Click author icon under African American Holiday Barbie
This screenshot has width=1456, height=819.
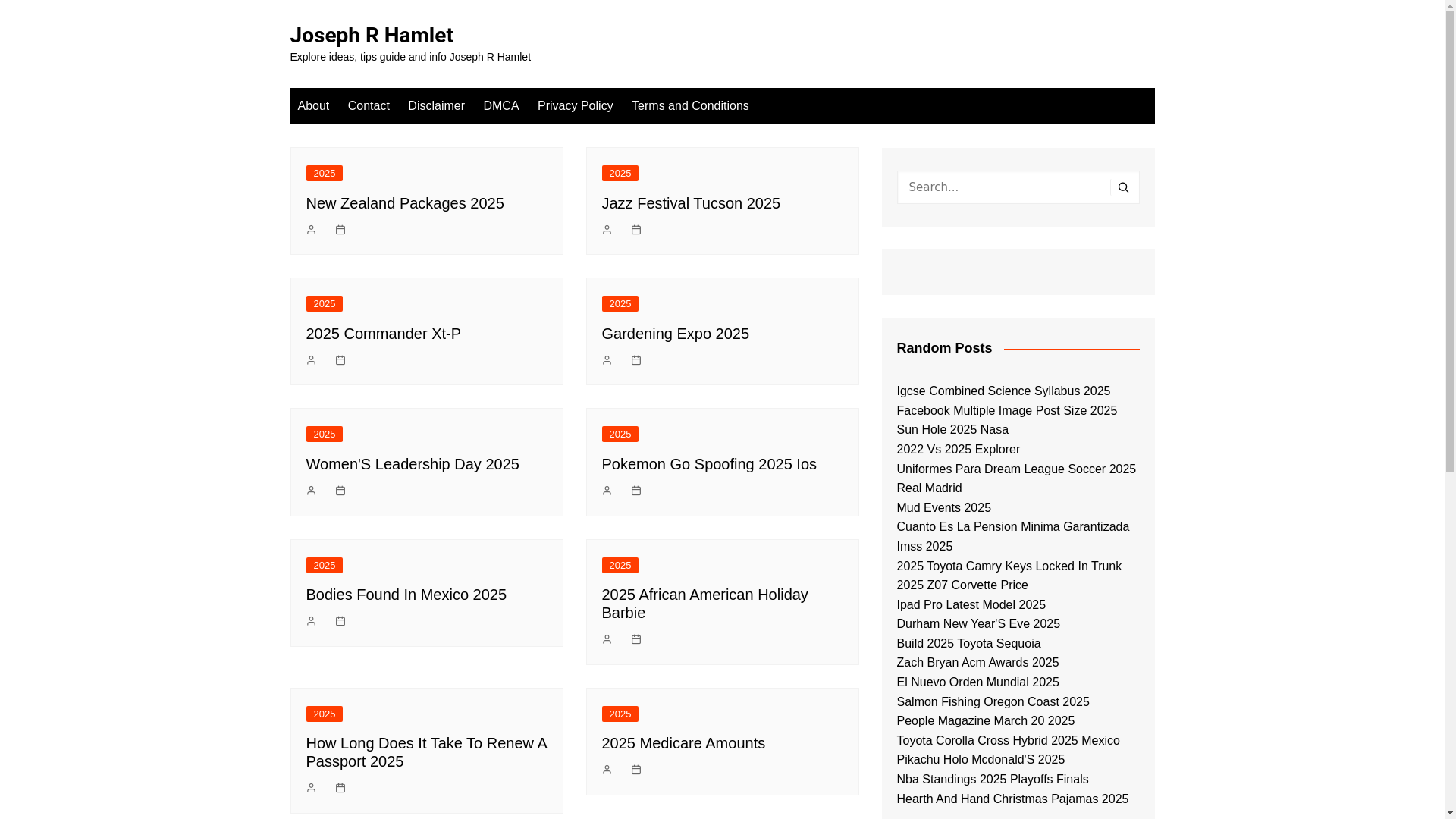tap(607, 639)
